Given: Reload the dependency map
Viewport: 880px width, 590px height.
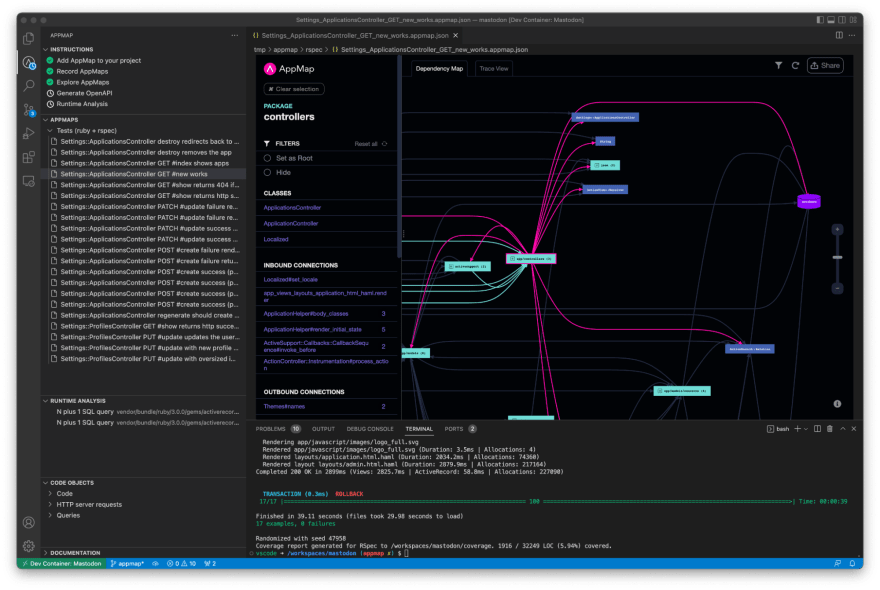Looking at the screenshot, I should 795,66.
